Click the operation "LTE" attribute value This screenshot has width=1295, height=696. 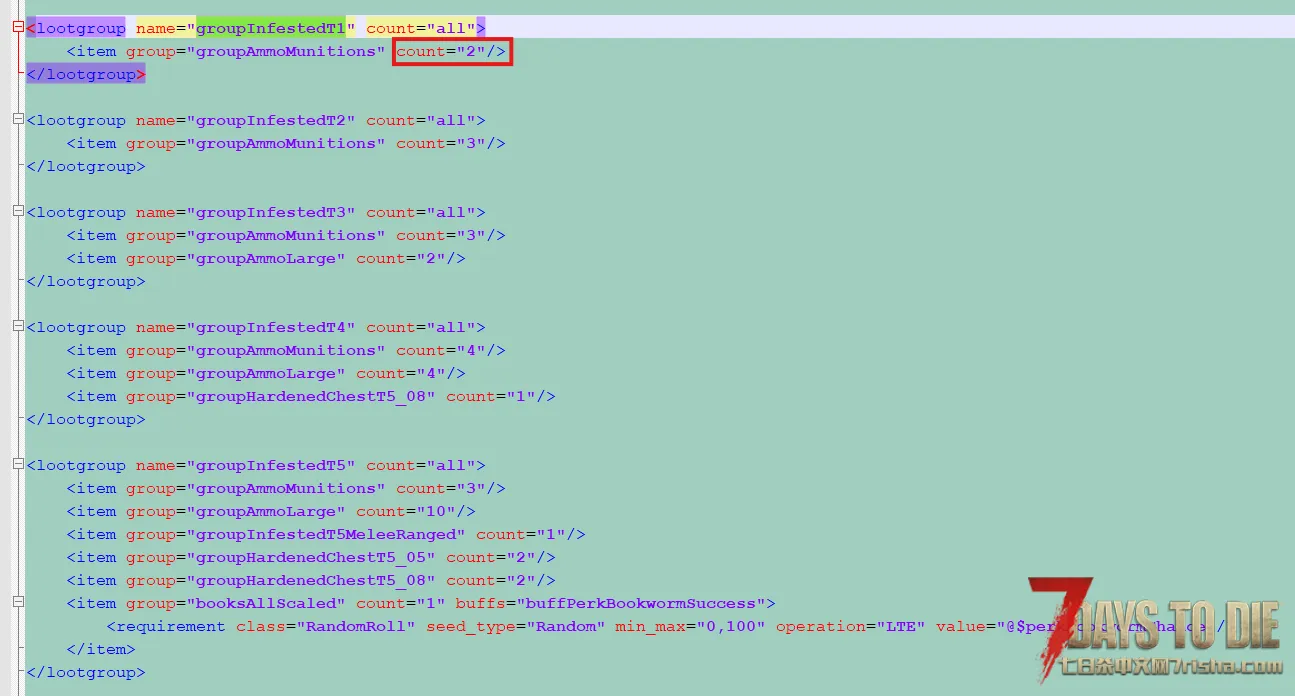pos(900,626)
